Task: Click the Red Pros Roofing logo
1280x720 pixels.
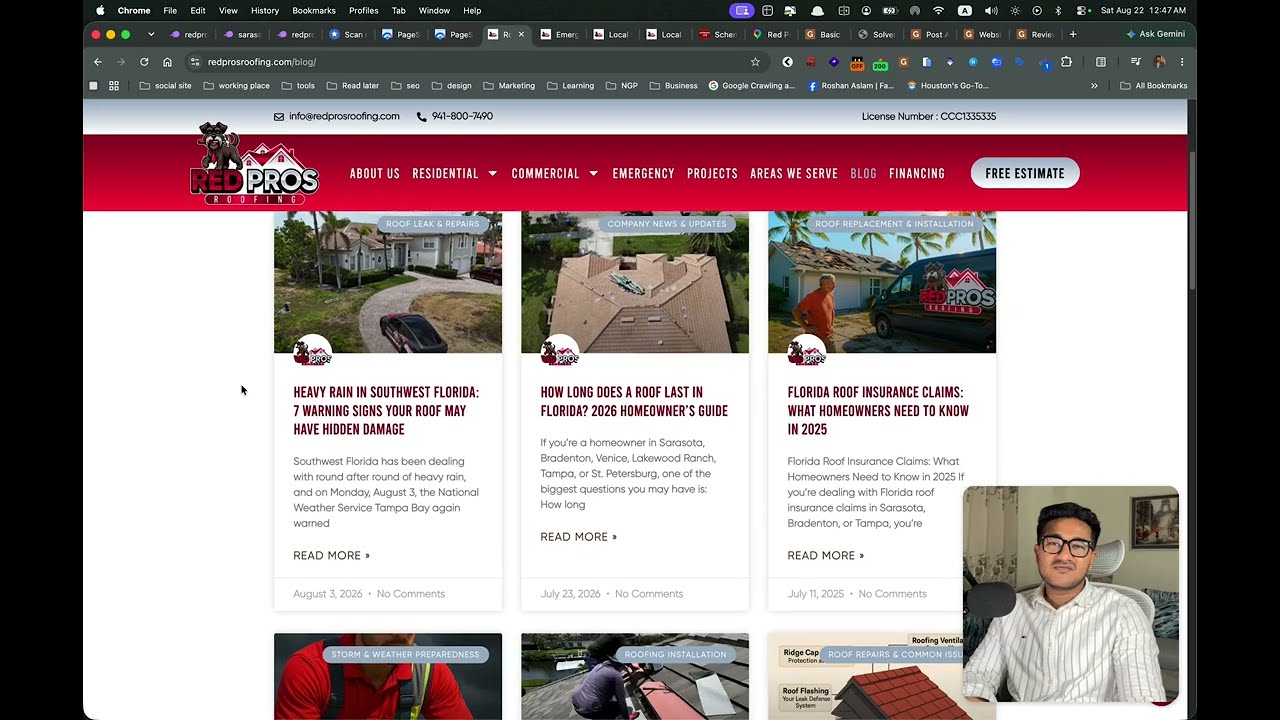Action: 254,165
